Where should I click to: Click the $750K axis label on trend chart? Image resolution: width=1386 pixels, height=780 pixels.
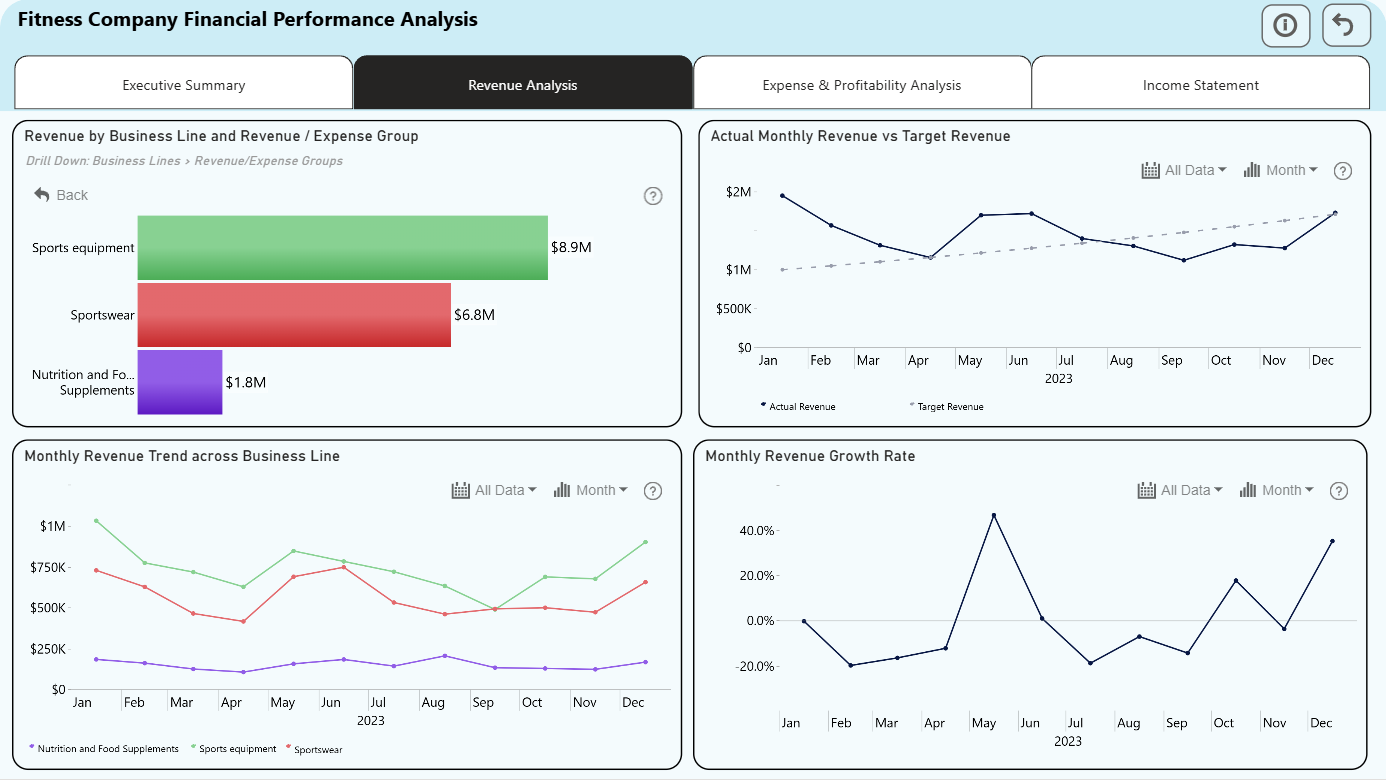coord(47,568)
